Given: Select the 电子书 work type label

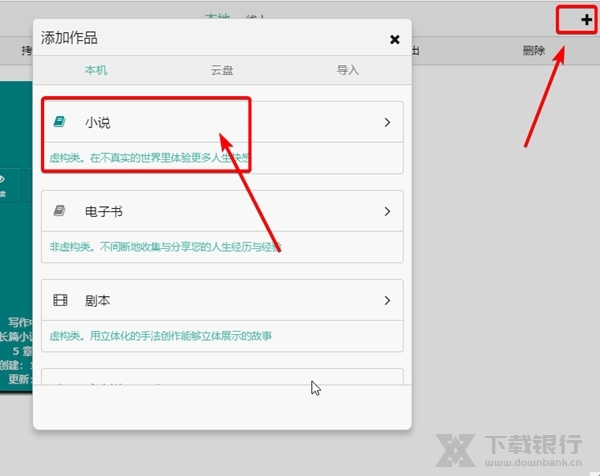Looking at the screenshot, I should (x=104, y=211).
